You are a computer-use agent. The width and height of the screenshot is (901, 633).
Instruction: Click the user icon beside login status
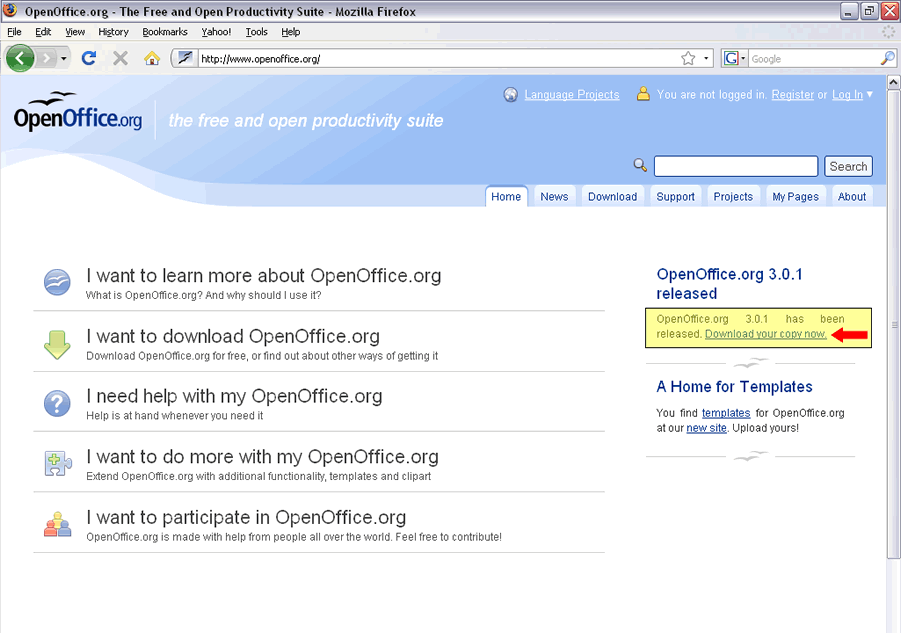click(643, 94)
